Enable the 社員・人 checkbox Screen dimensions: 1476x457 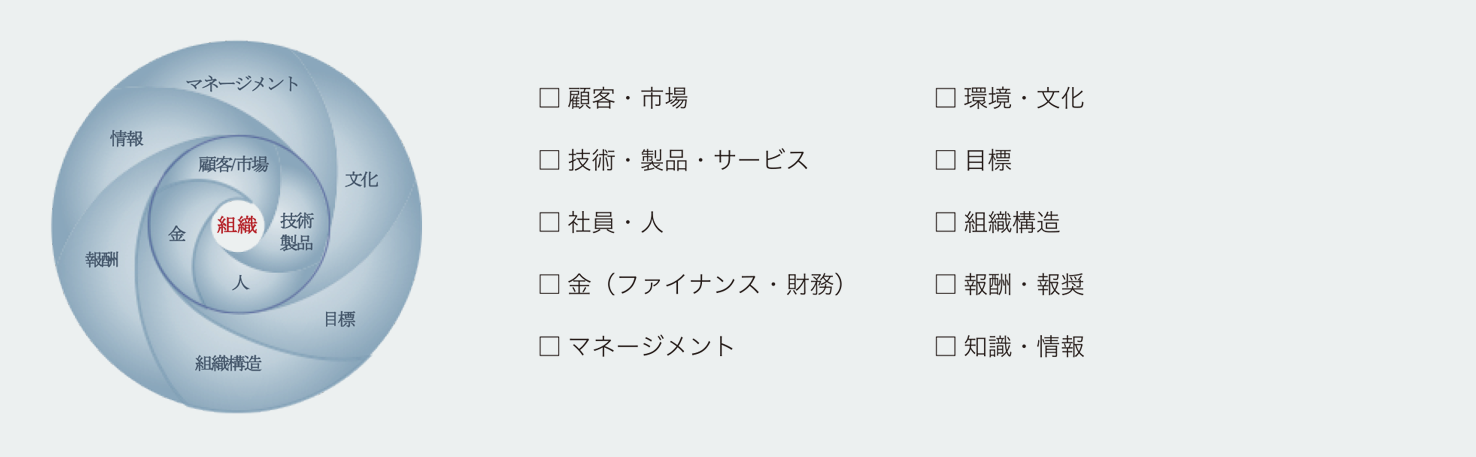click(x=549, y=222)
